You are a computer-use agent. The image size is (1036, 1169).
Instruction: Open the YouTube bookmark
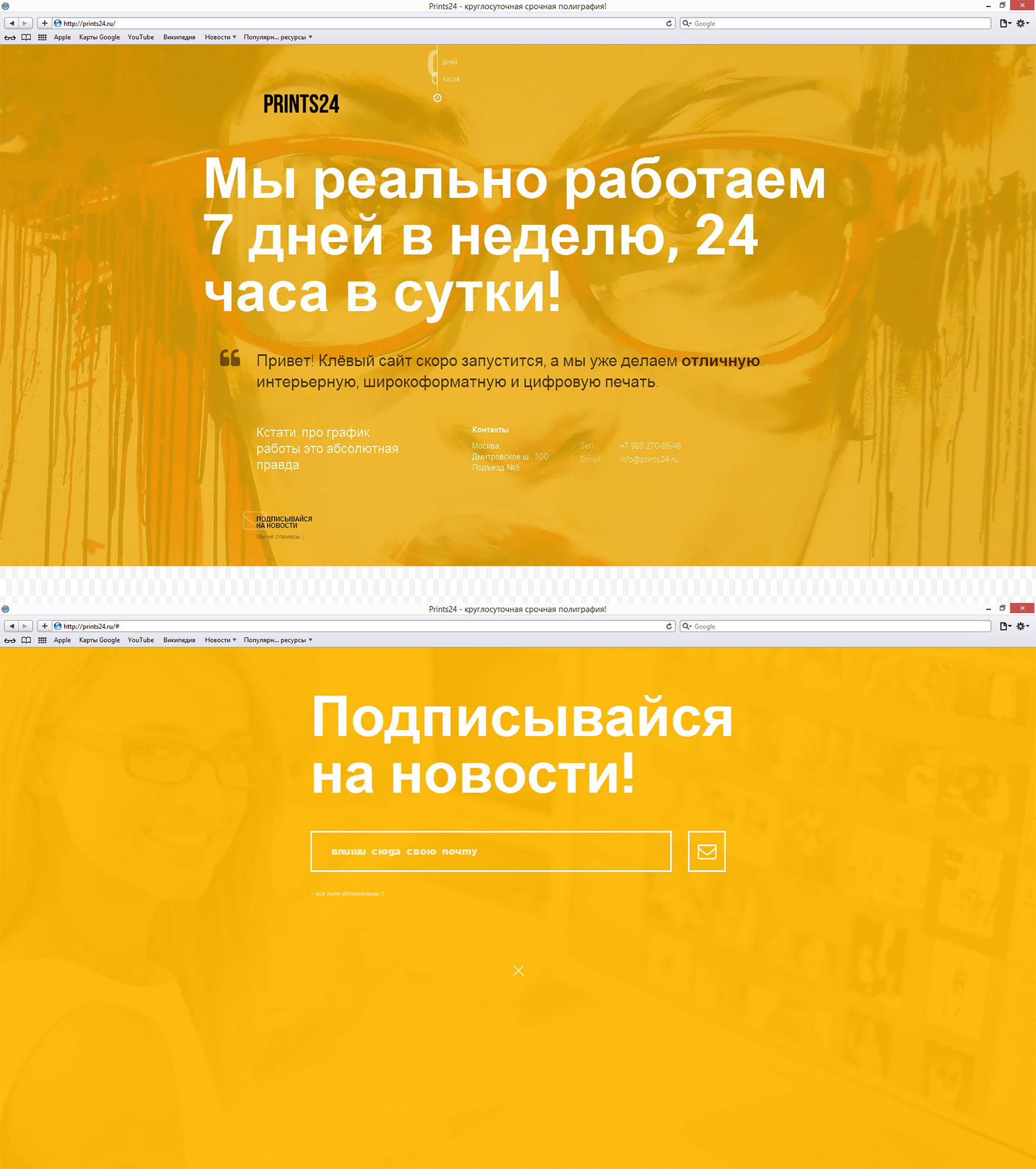click(141, 37)
